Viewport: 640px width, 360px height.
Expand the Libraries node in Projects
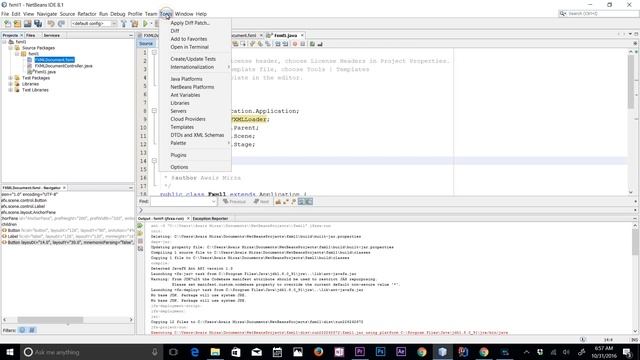(x=11, y=84)
